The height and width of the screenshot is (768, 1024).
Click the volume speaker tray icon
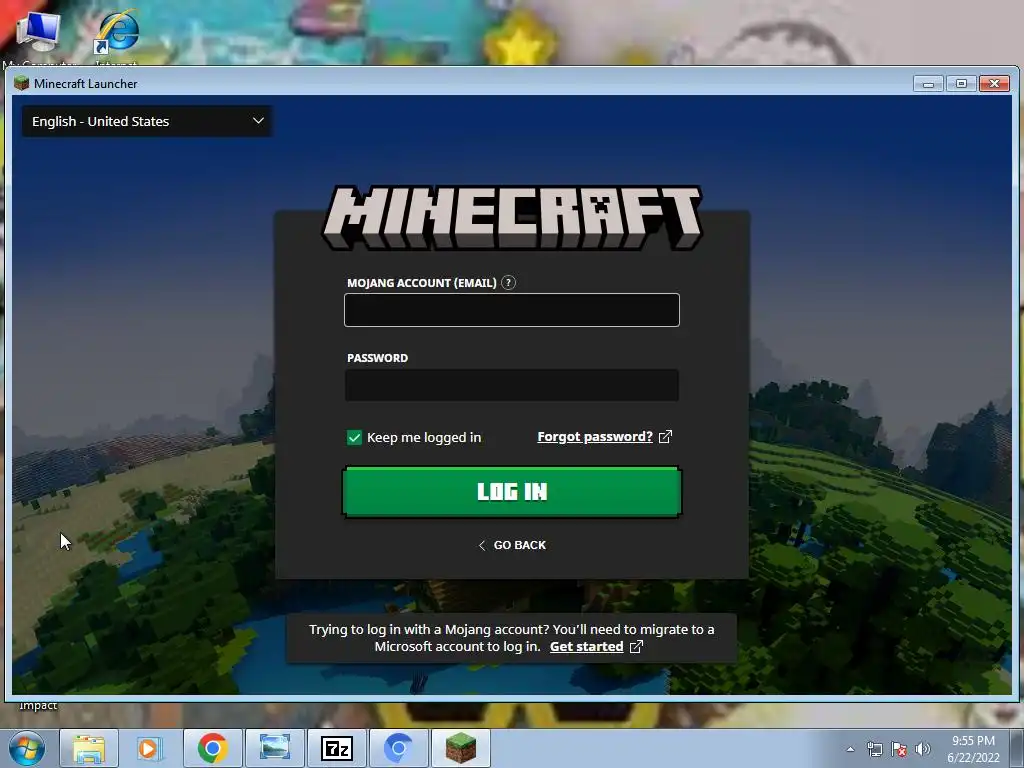(x=922, y=749)
